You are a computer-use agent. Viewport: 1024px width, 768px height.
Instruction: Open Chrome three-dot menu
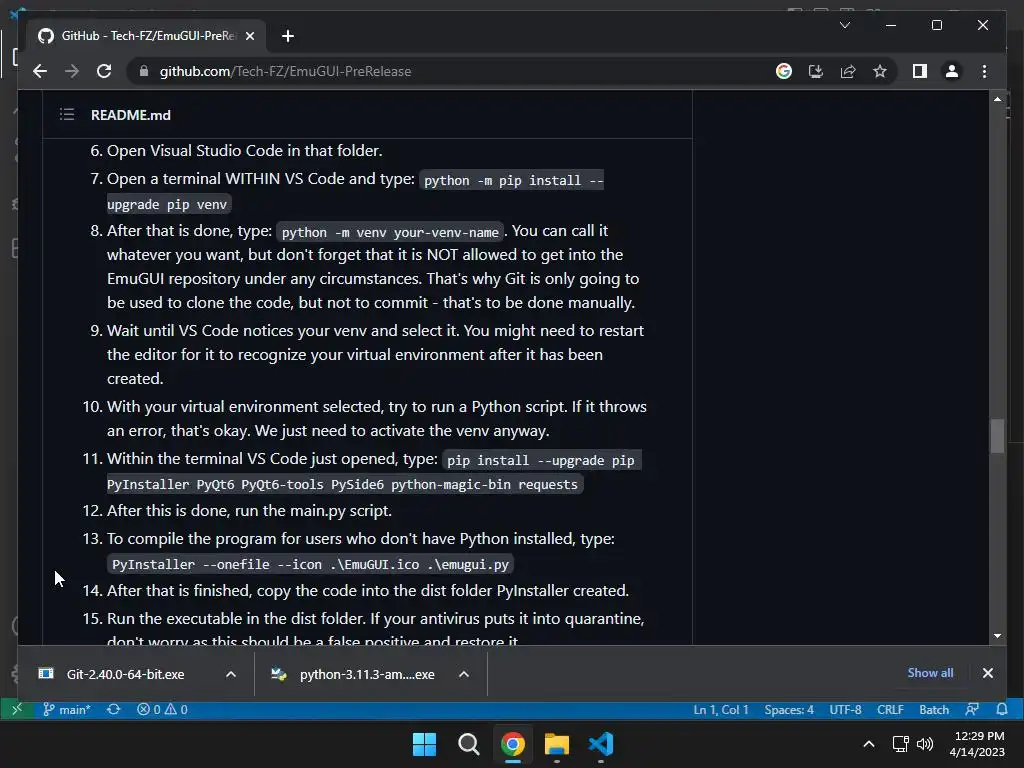click(x=984, y=71)
